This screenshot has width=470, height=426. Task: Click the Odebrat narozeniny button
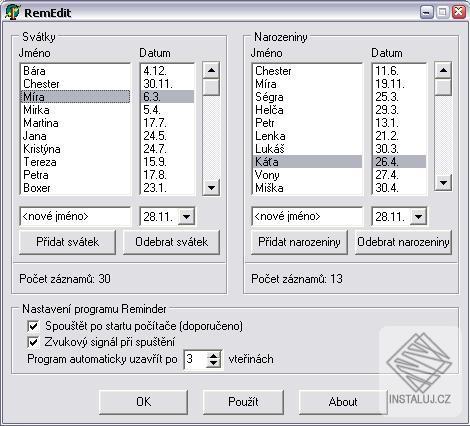[x=403, y=242]
